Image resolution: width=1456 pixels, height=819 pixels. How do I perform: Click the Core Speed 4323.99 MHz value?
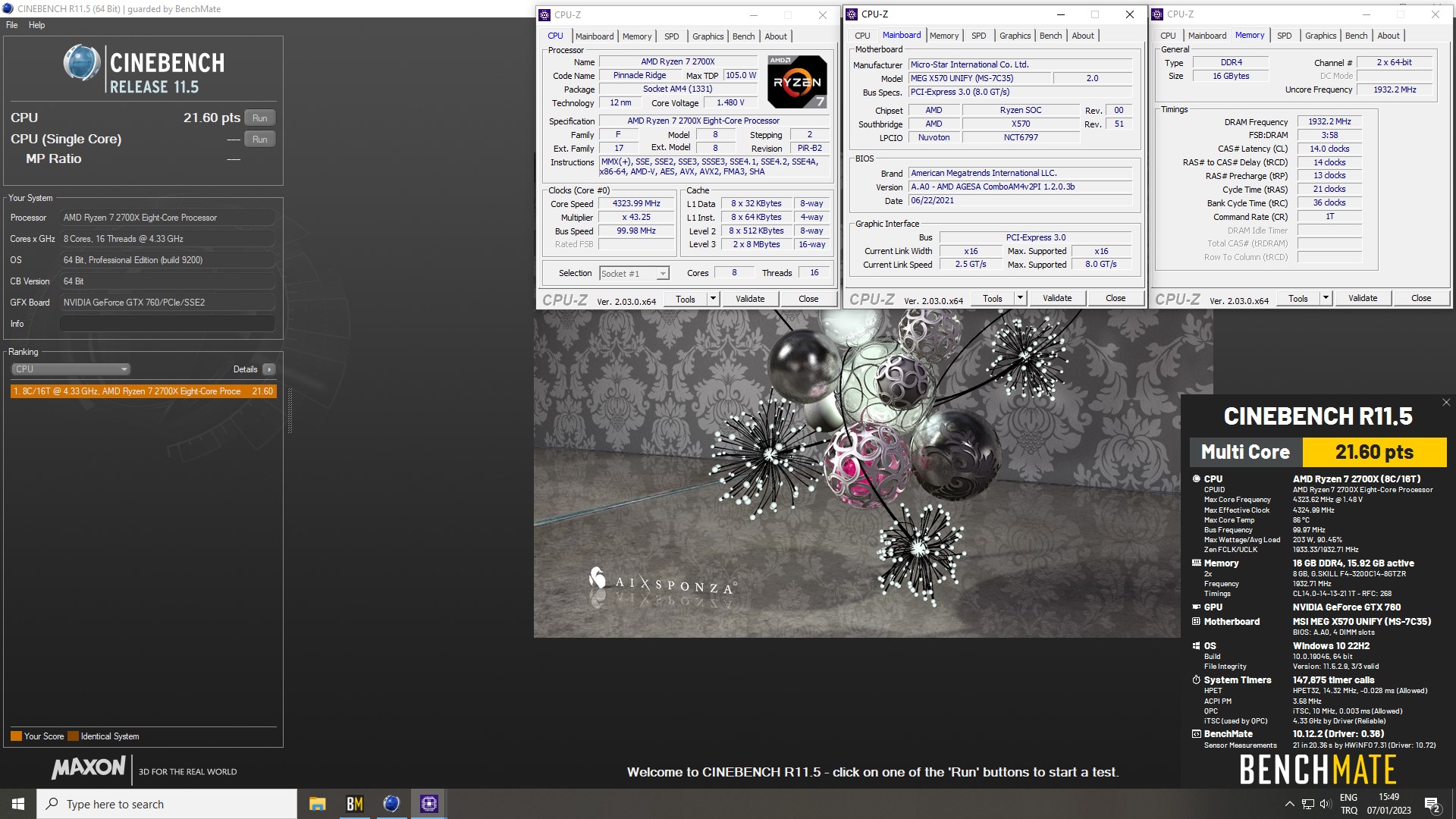(x=636, y=204)
